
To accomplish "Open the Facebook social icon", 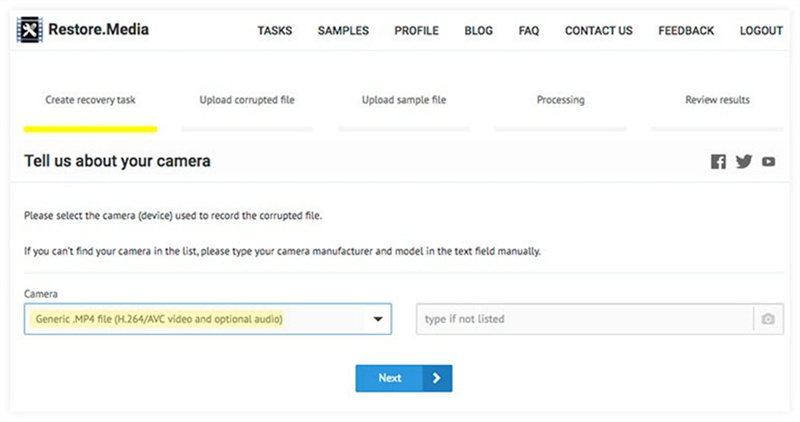I will tap(718, 162).
